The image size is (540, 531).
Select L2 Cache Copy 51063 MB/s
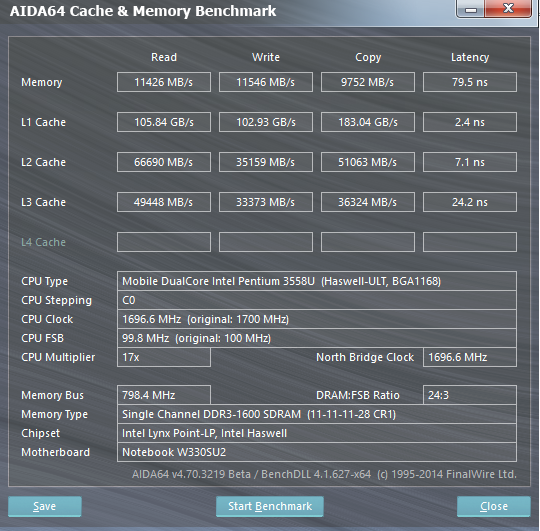[368, 162]
